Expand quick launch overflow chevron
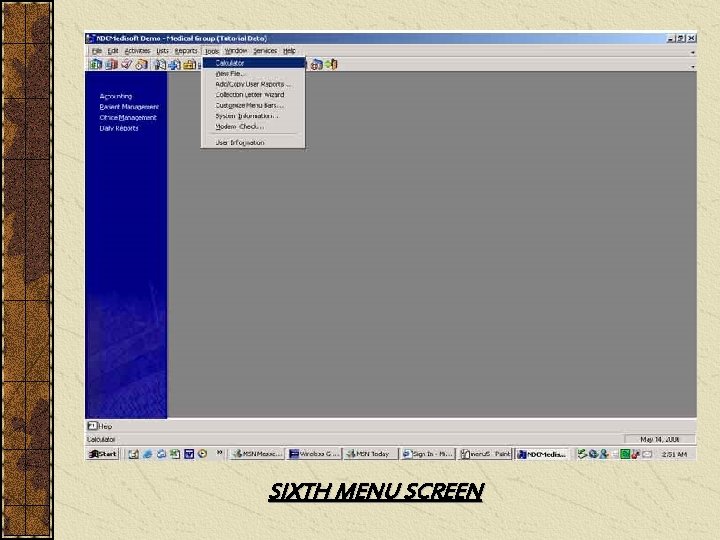Screen dimensions: 720x540 pyautogui.click(x=219, y=453)
